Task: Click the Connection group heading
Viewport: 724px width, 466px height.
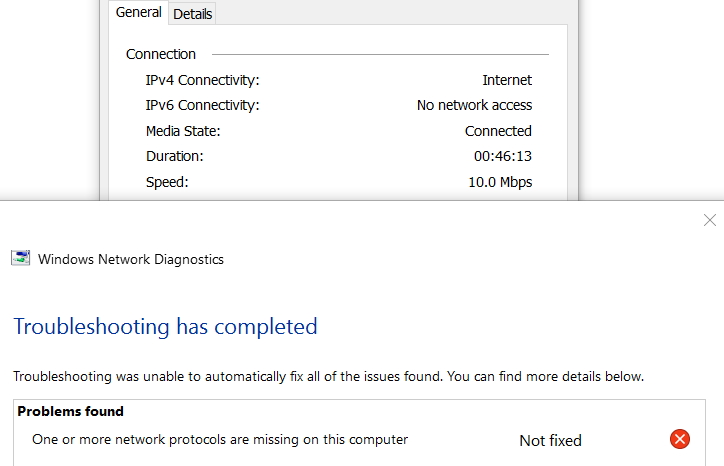Action: click(161, 54)
